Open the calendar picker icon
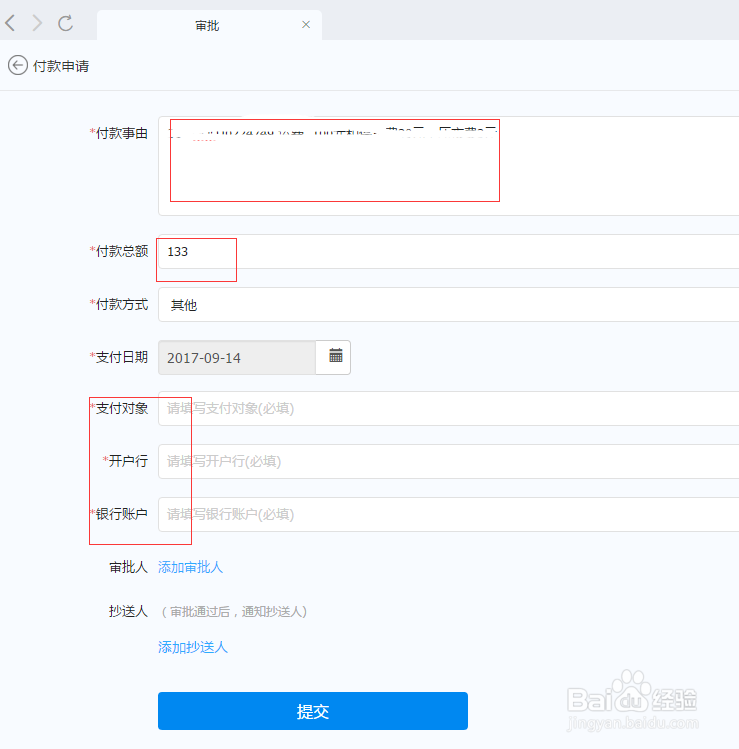 335,356
